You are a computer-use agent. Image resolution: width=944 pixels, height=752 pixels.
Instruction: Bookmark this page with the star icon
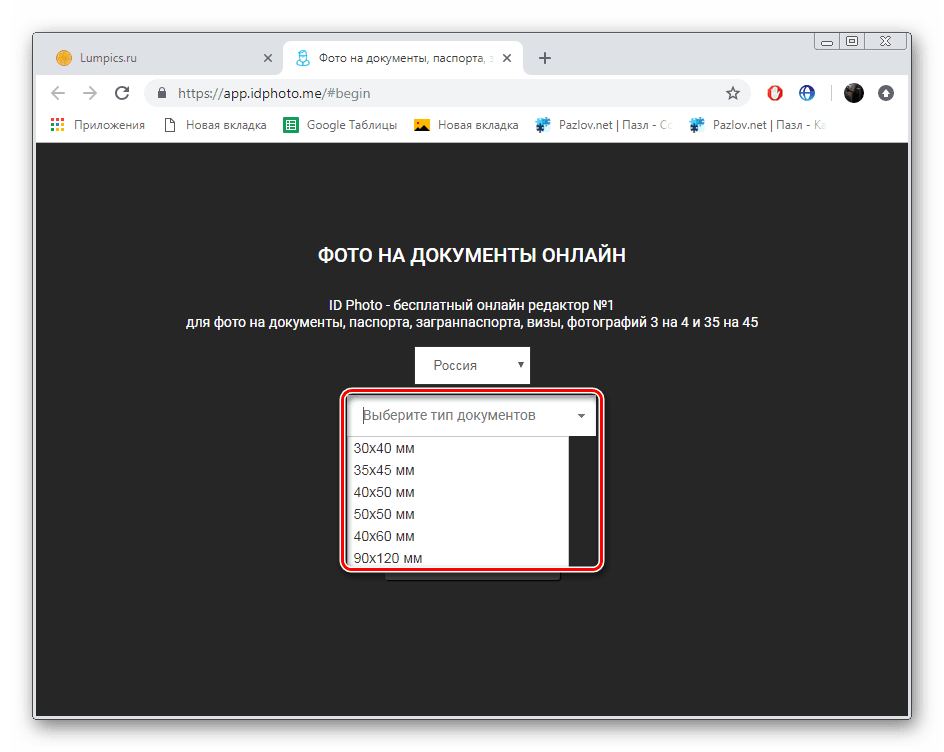click(732, 93)
